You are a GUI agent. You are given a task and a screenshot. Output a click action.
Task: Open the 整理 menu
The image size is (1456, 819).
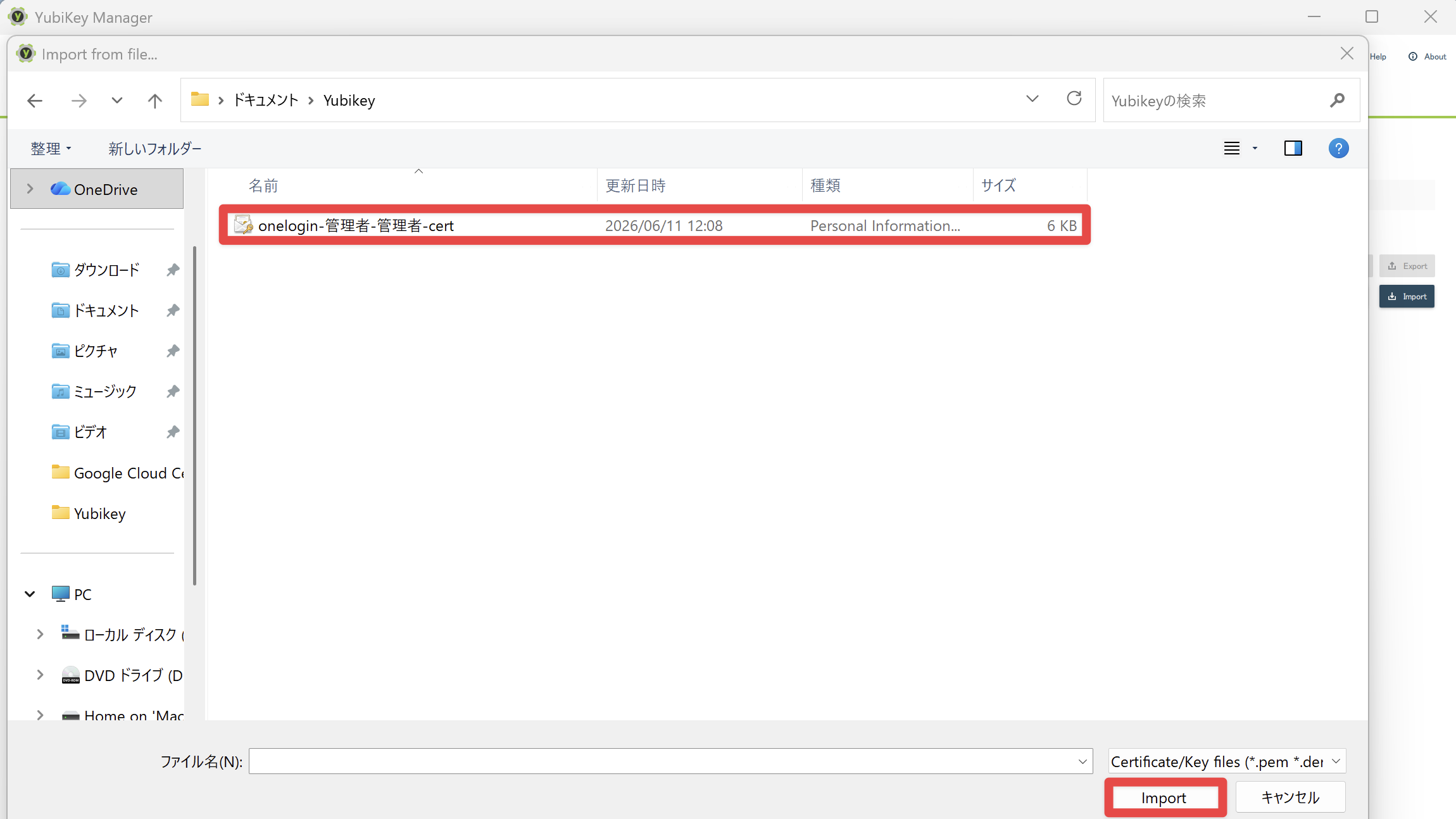(x=51, y=149)
